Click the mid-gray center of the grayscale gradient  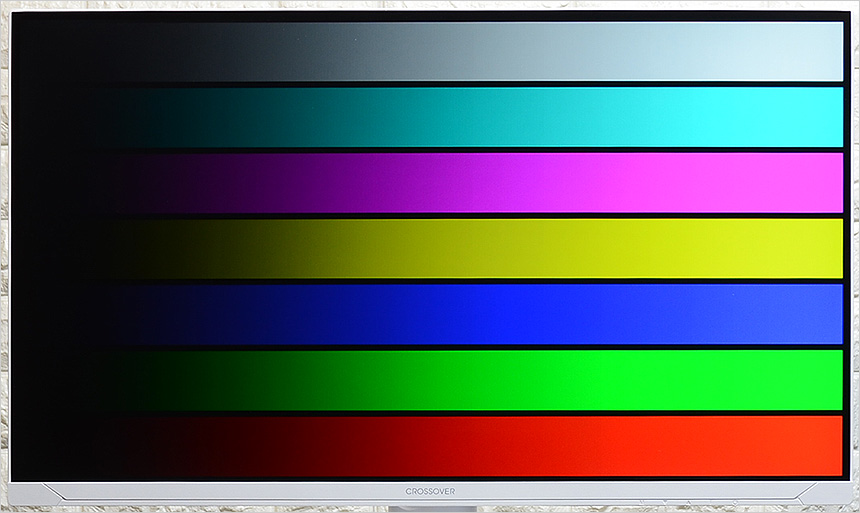click(430, 52)
